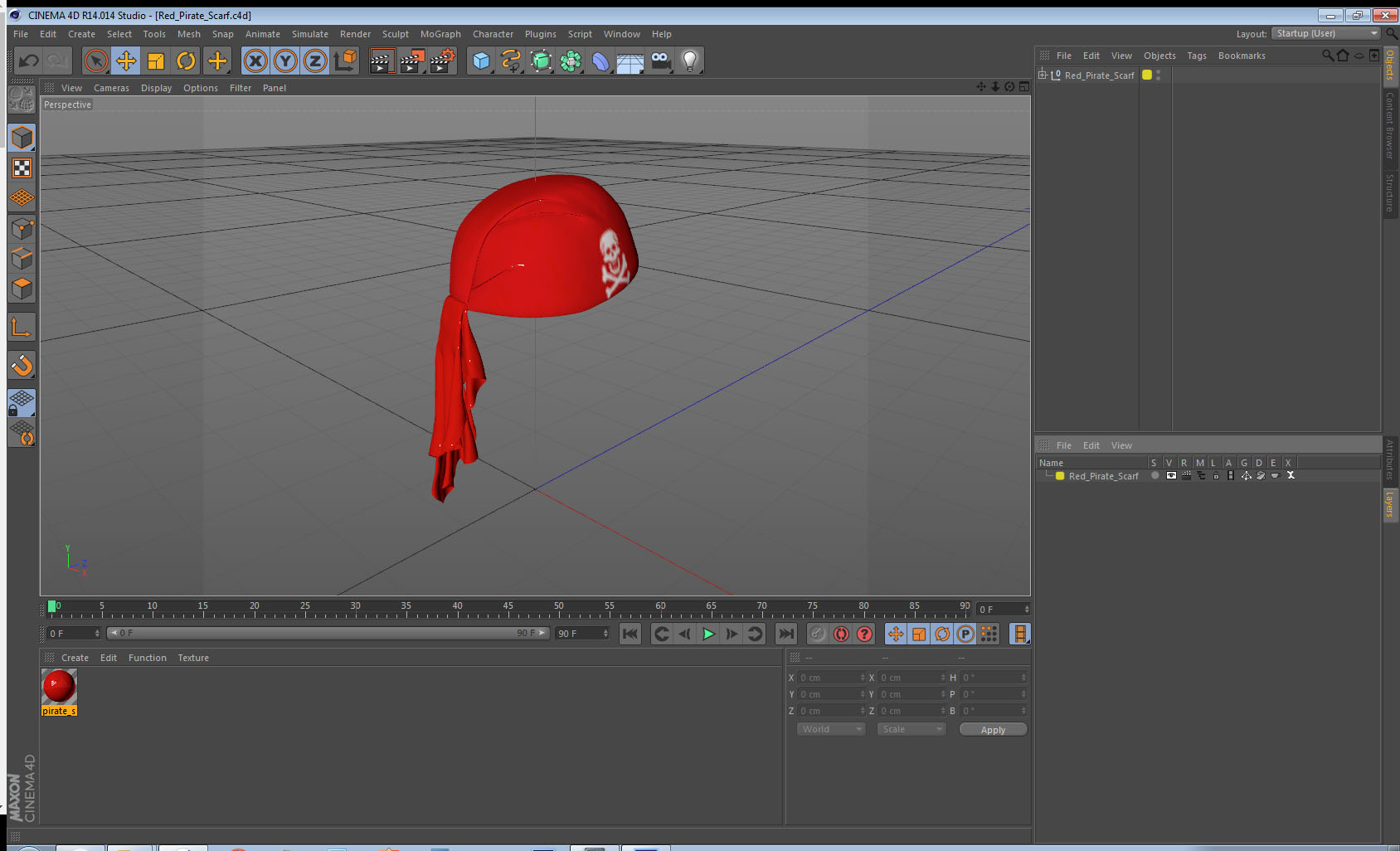Enable the Axis tool
Screen dimensions: 1400x851
(x=22, y=328)
